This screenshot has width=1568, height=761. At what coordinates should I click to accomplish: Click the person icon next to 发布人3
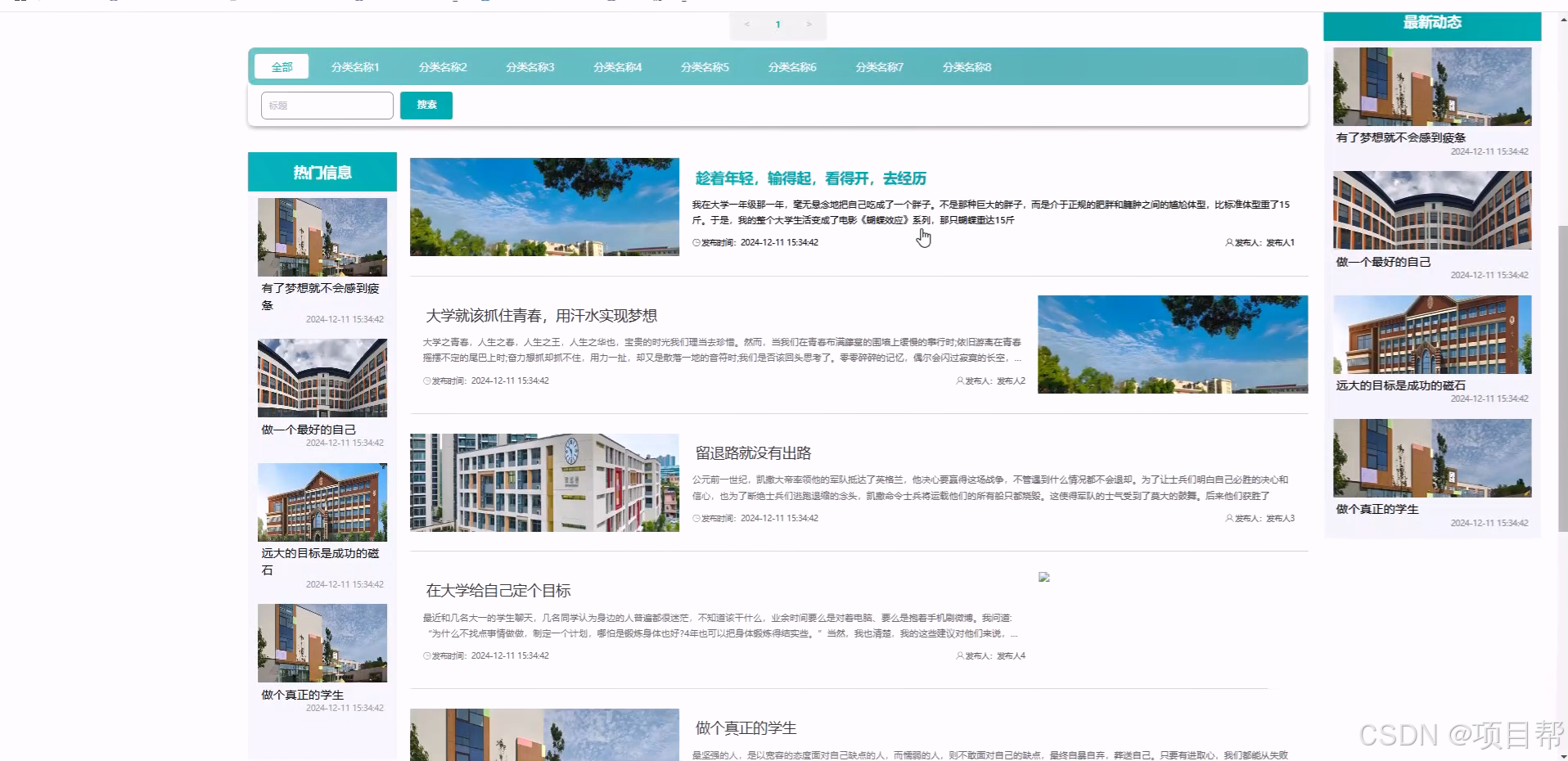tap(1228, 518)
